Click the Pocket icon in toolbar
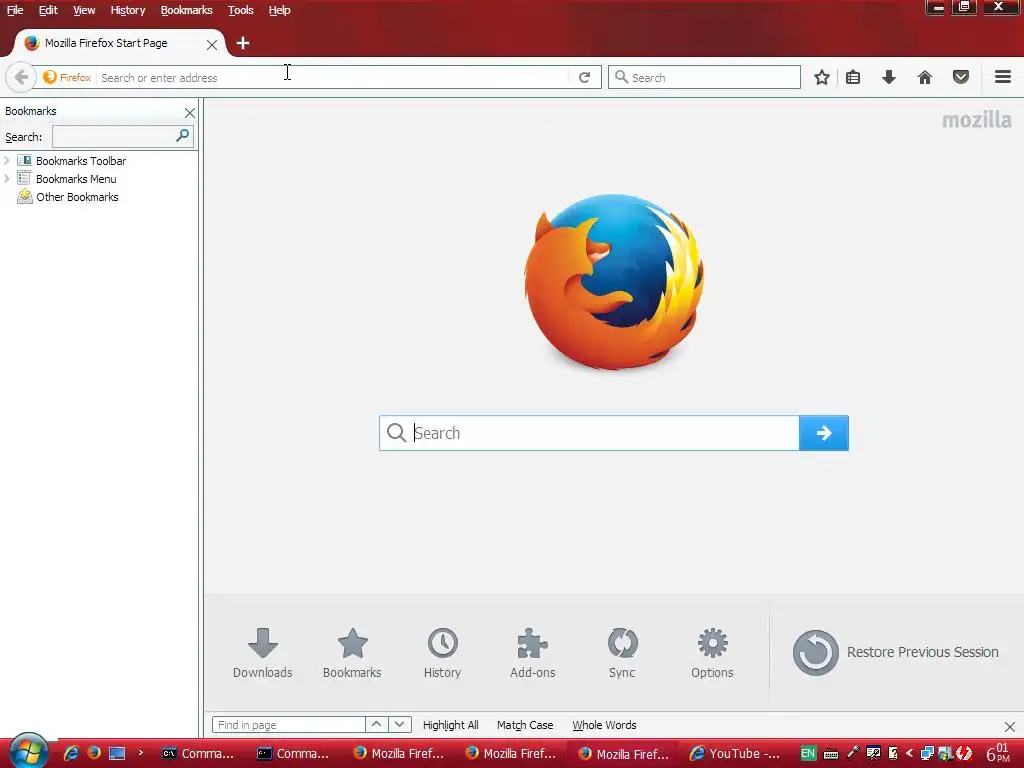The width and height of the screenshot is (1024, 768). 961,77
